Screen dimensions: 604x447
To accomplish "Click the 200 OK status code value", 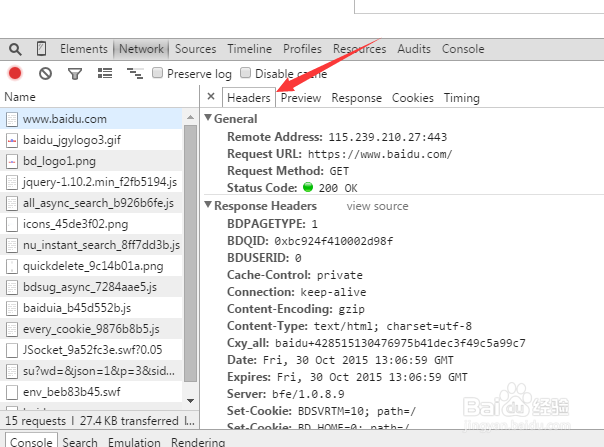I will click(338, 188).
